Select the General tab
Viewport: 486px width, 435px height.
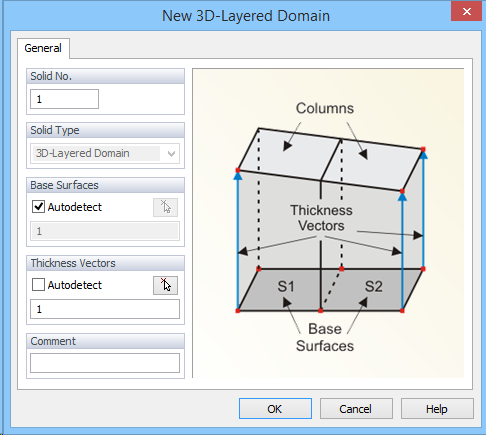coord(43,48)
